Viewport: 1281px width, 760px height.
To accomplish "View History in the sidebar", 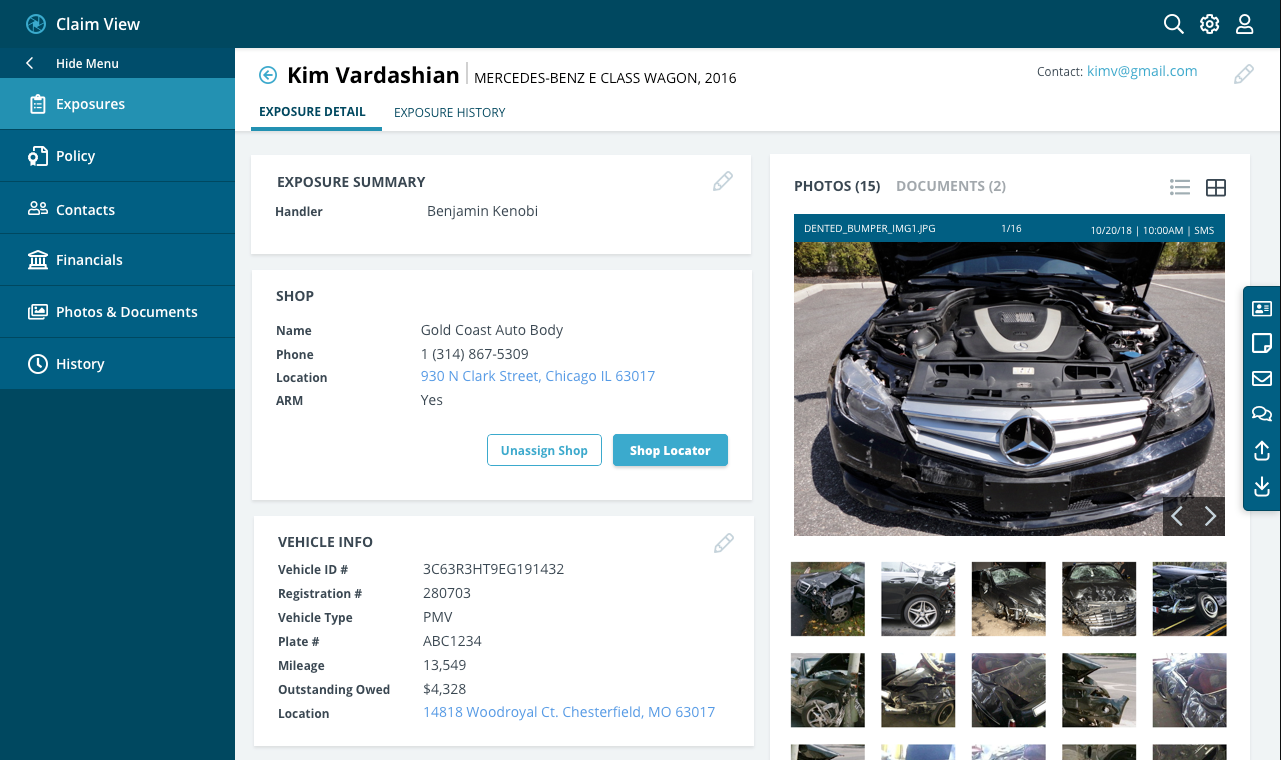I will pos(117,364).
